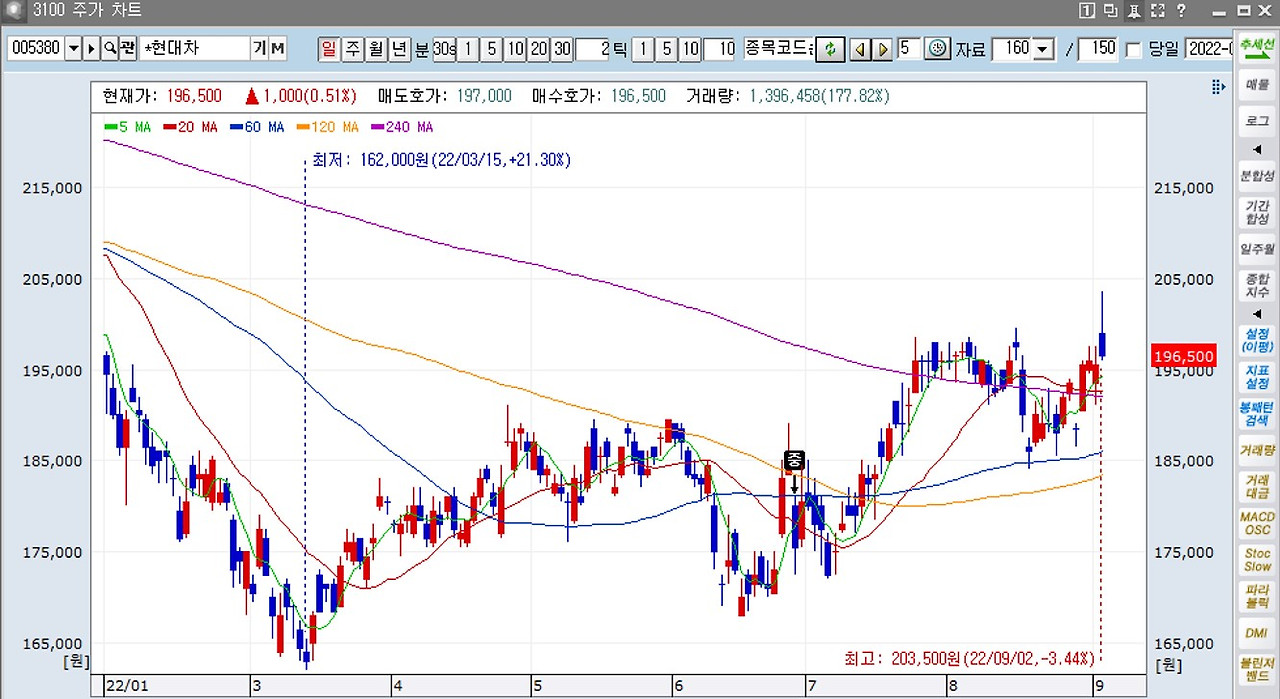Viewport: 1280px width, 699px height.
Task: Open the 자료 count dropdown arrow
Action: tap(1044, 48)
